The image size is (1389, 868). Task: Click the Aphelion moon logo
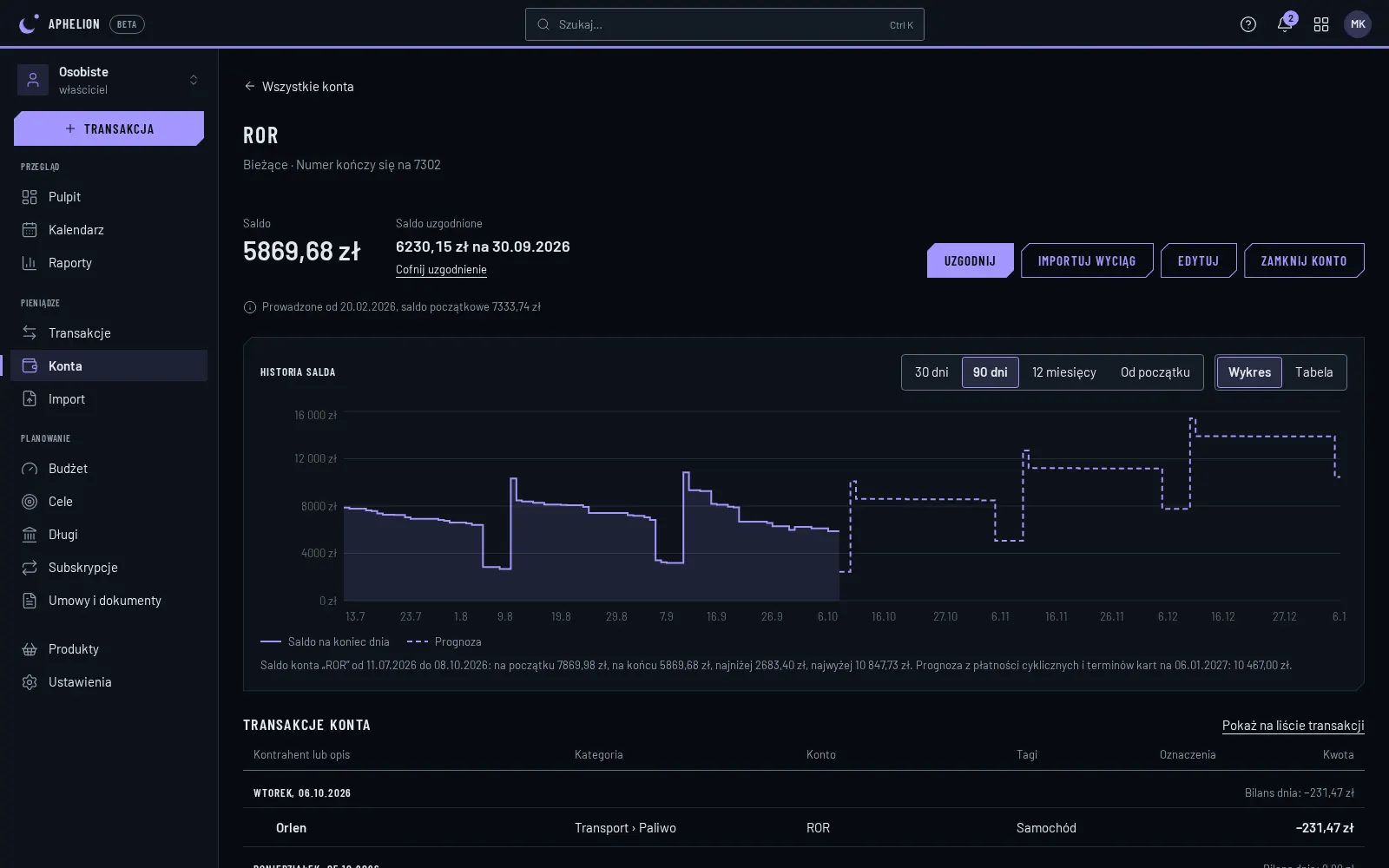coord(29,24)
